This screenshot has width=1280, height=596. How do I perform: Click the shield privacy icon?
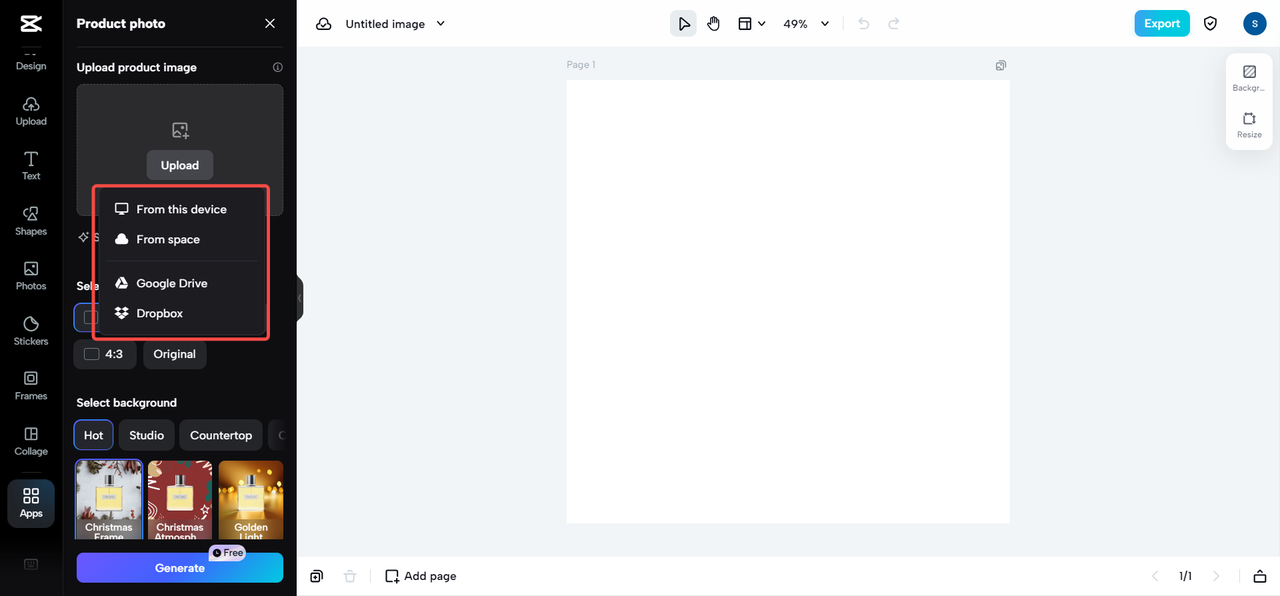[1210, 24]
